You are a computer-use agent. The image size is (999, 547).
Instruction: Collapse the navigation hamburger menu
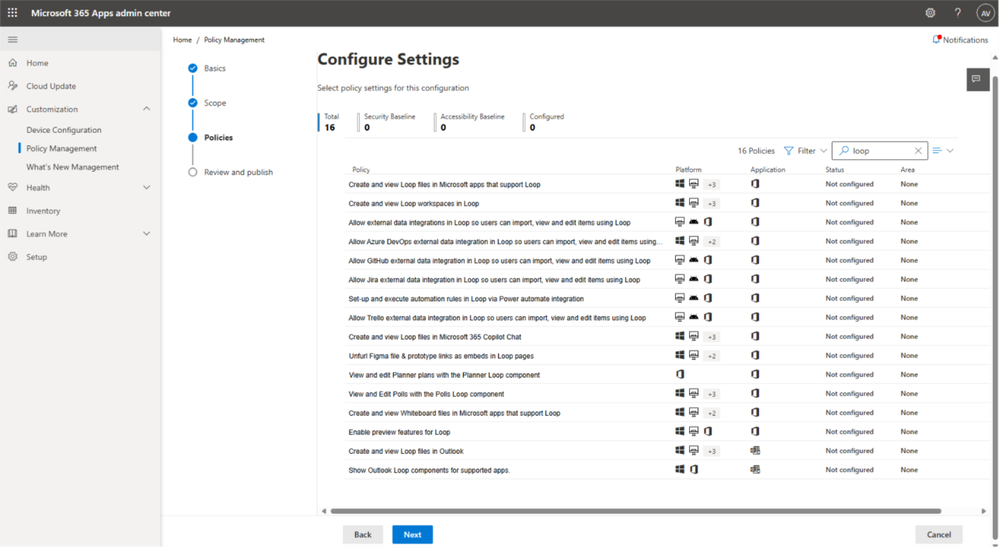click(13, 39)
